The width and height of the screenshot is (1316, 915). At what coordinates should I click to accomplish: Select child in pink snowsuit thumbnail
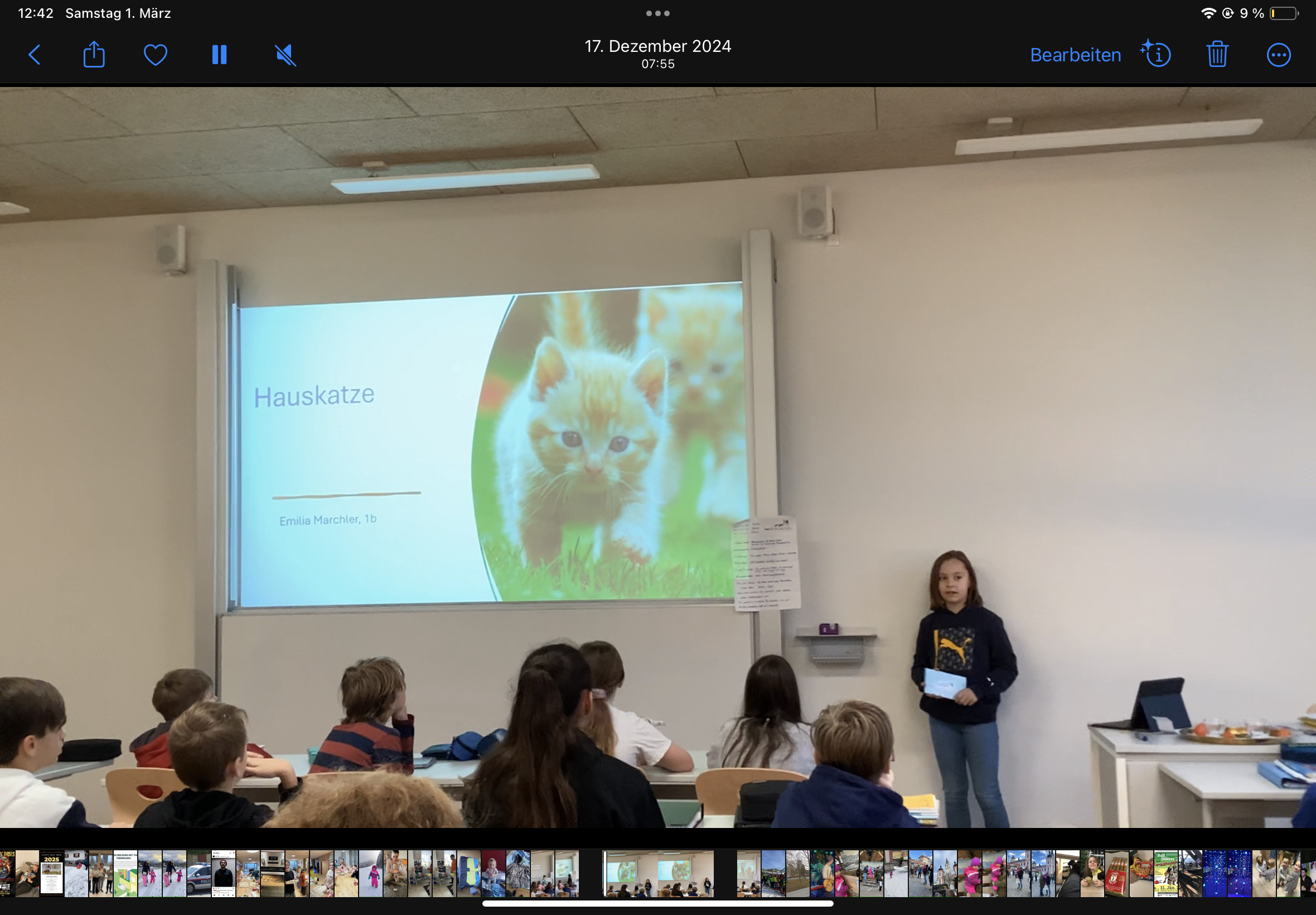click(x=371, y=873)
